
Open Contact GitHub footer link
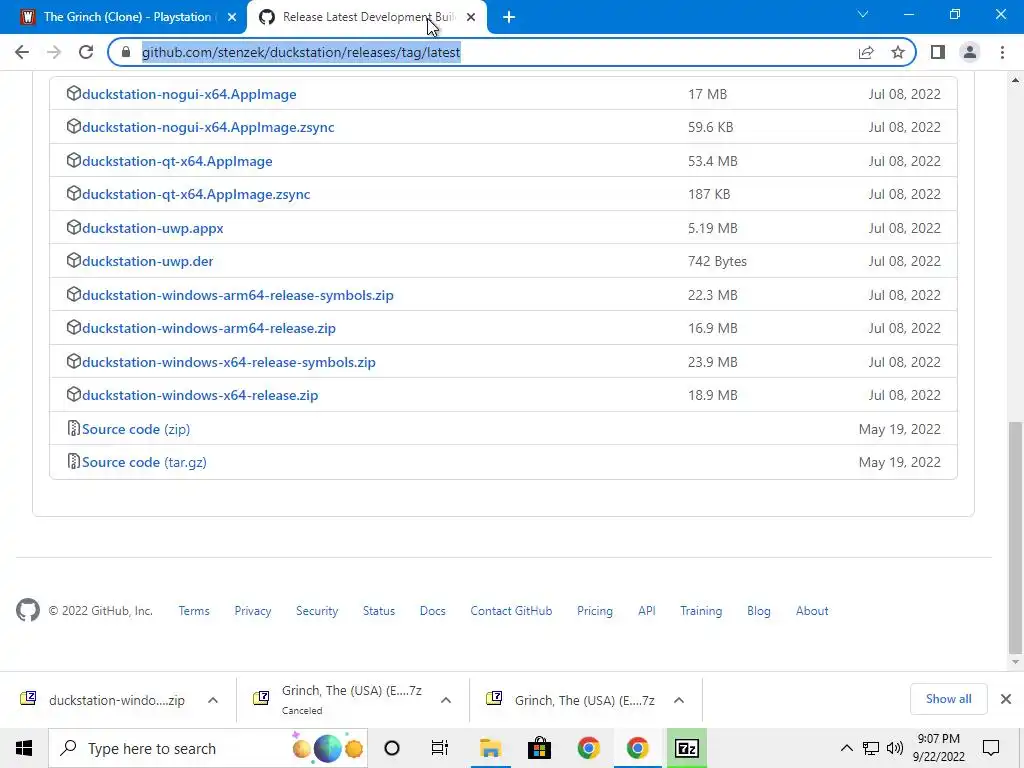click(x=511, y=611)
